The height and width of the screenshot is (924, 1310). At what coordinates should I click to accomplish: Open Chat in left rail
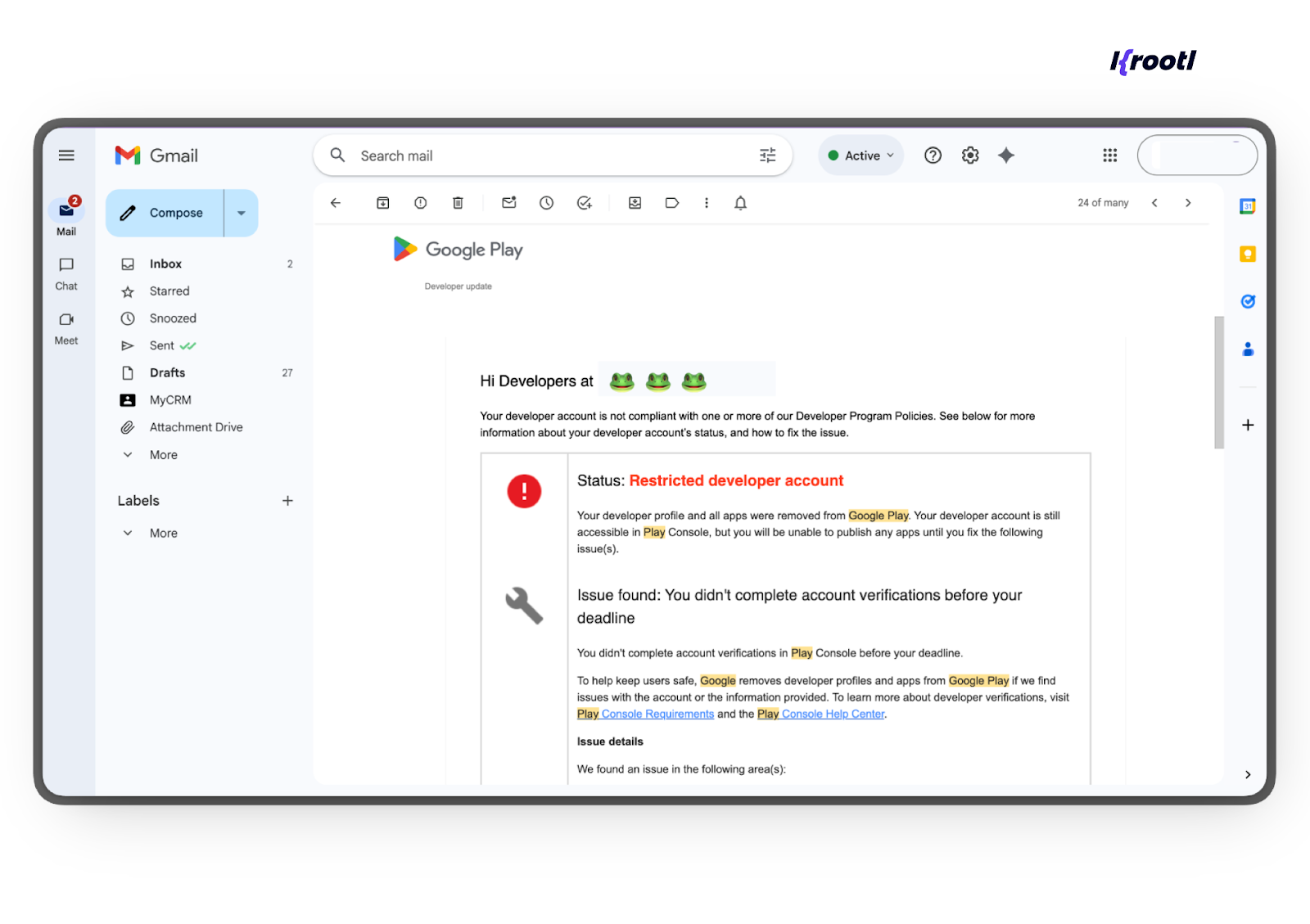click(66, 273)
